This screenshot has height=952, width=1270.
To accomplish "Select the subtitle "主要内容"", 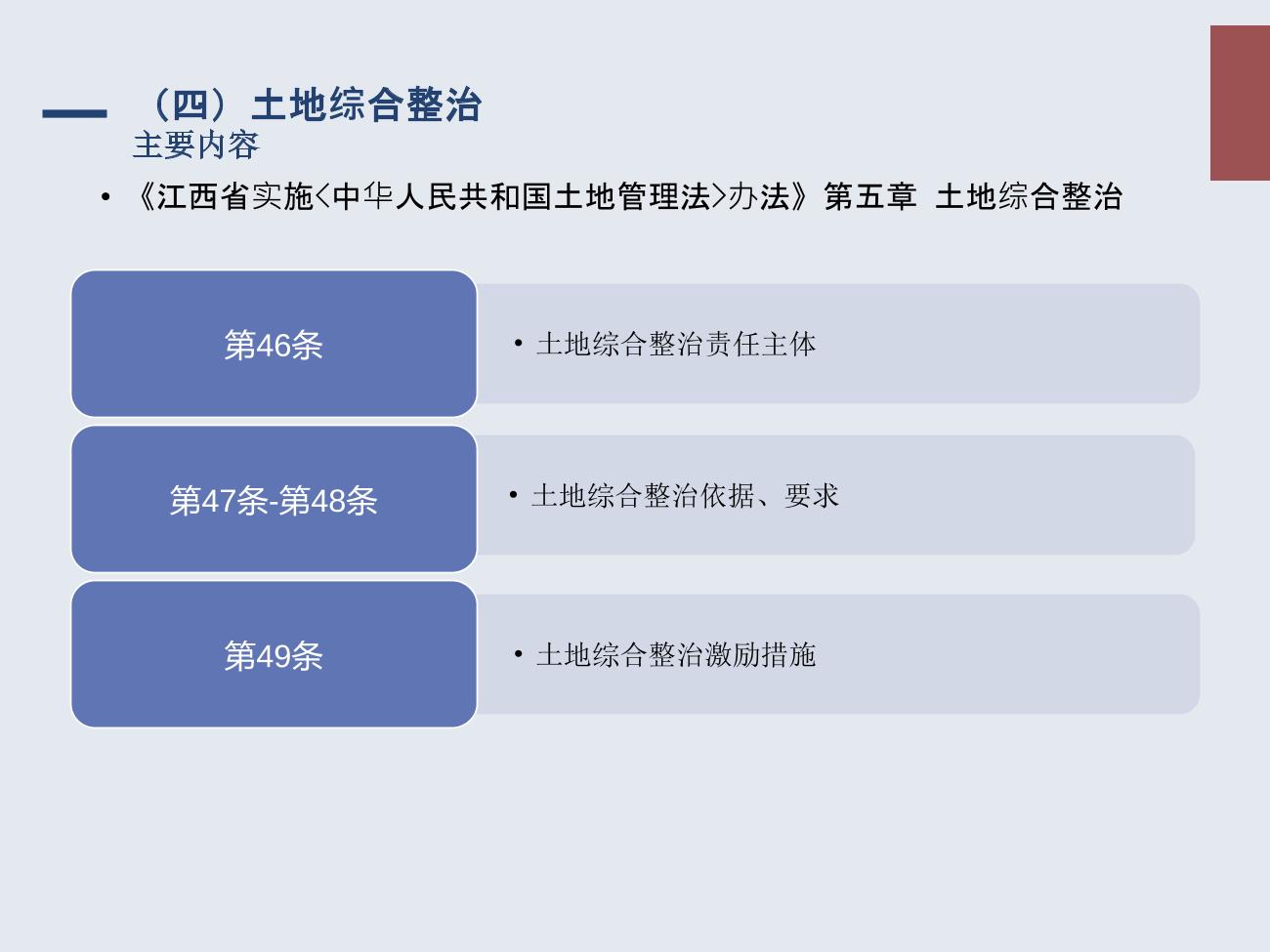I will point(195,145).
